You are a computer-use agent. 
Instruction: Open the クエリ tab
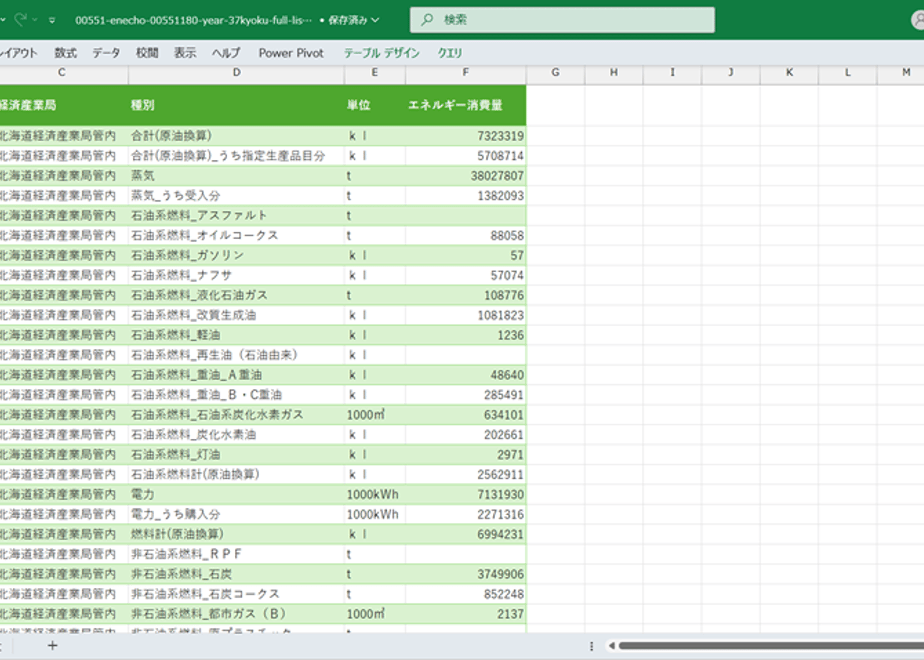450,53
